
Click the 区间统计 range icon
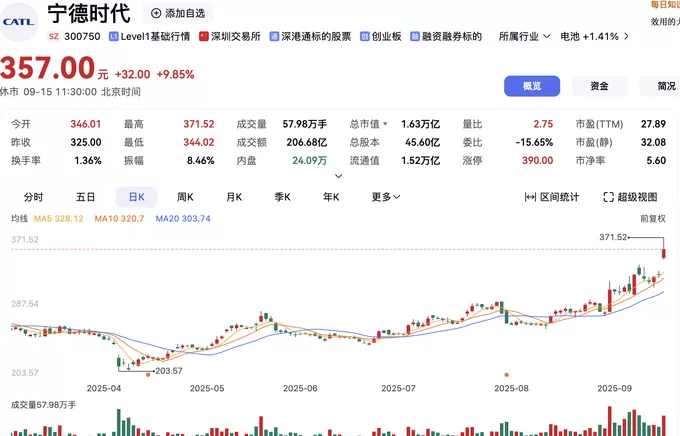[x=530, y=197]
